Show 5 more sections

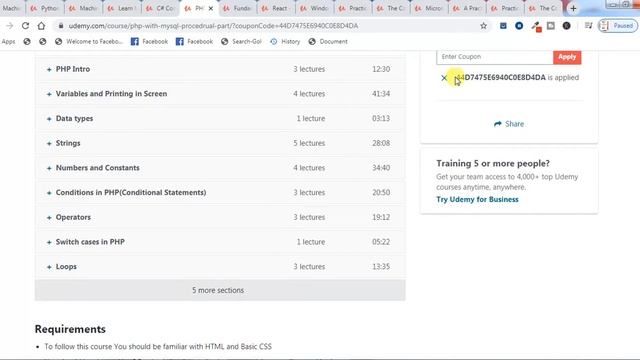(x=220, y=290)
